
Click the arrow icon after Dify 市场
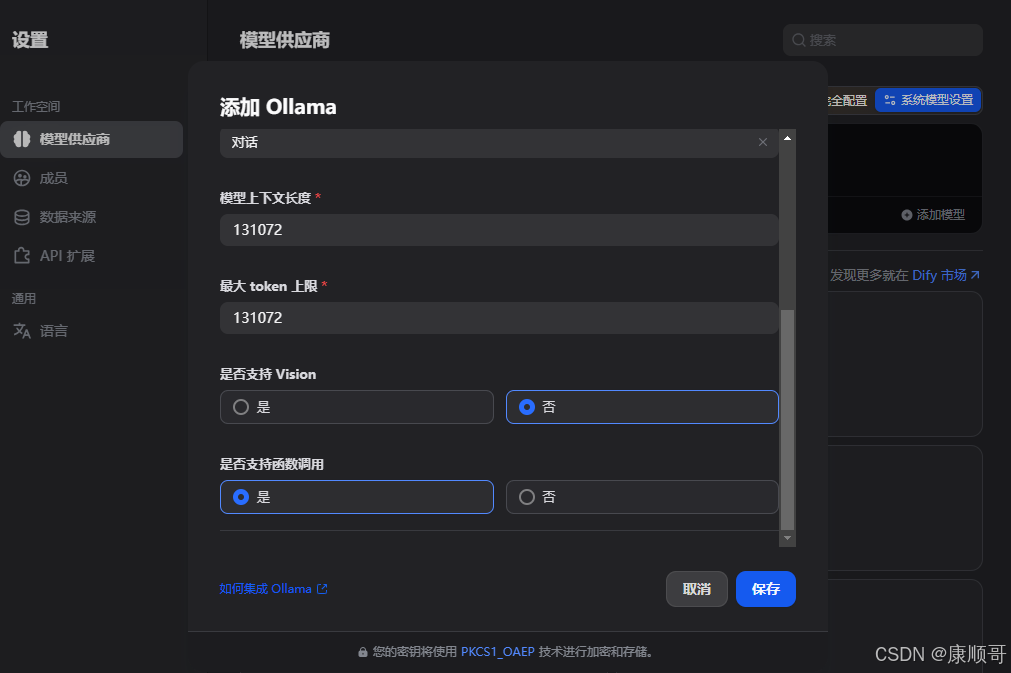pos(975,275)
